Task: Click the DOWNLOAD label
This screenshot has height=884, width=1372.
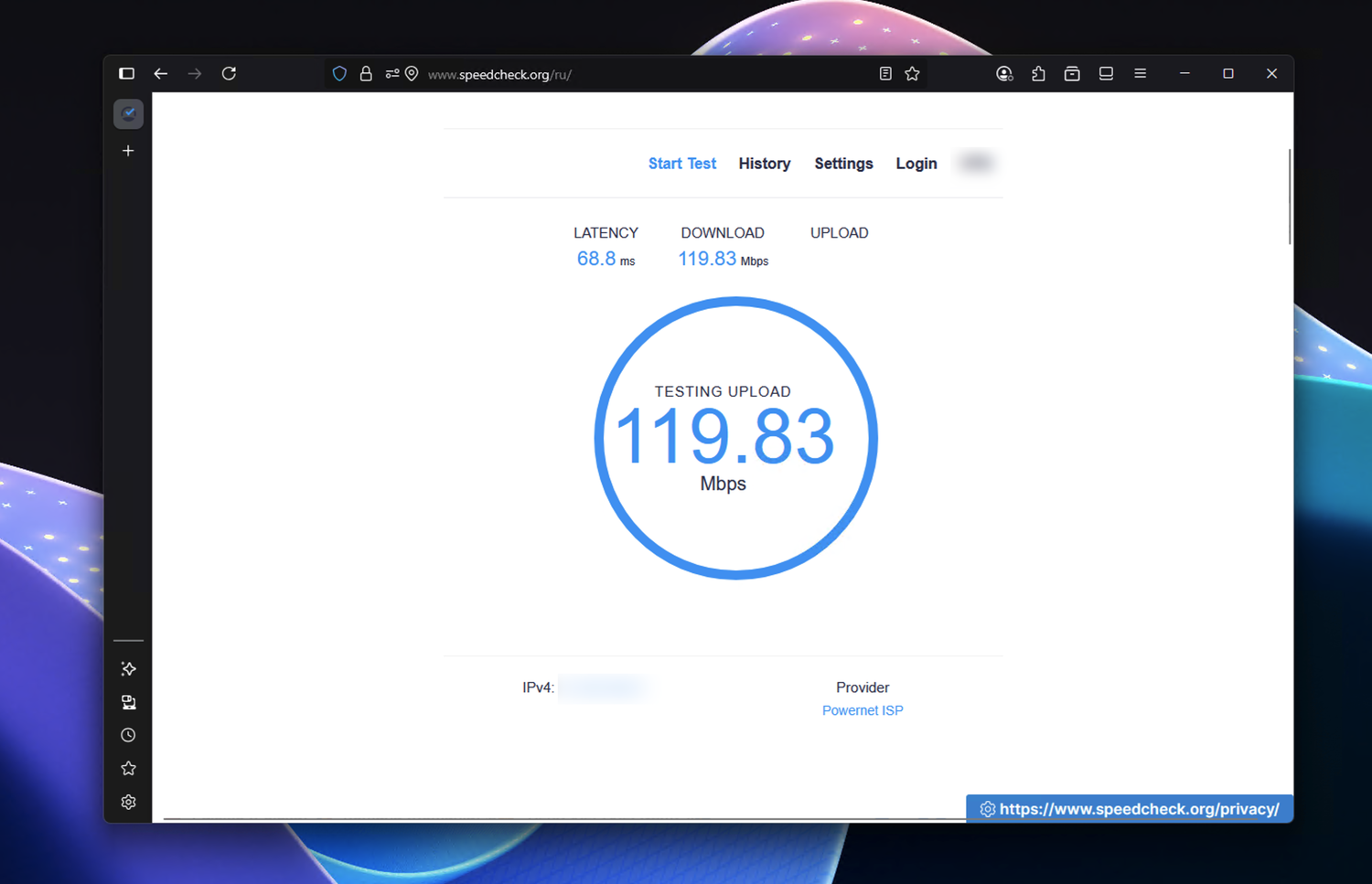Action: coord(723,233)
